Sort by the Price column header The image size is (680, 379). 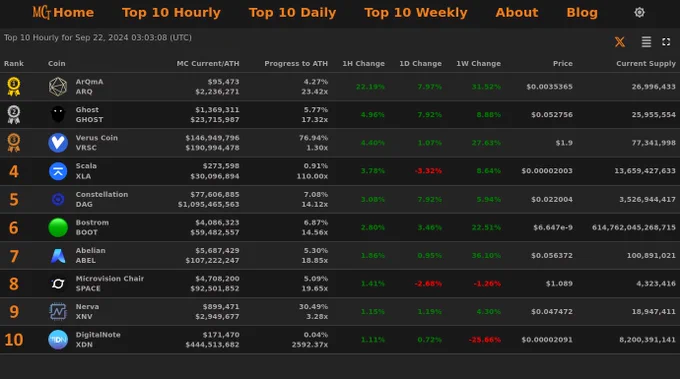(x=562, y=63)
